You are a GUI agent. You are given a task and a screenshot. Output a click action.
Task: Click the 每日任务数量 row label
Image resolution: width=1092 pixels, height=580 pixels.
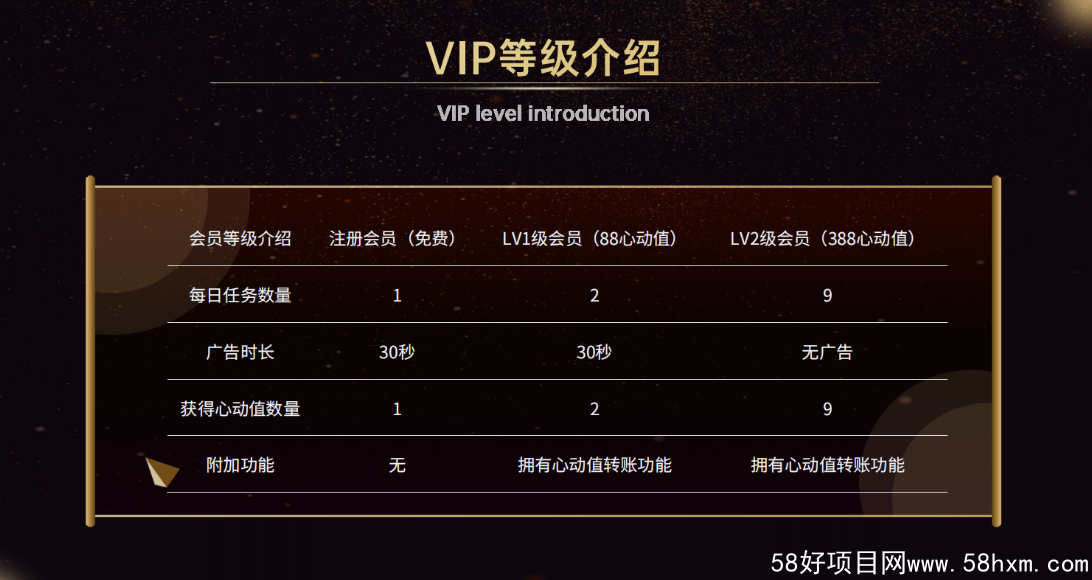[240, 295]
